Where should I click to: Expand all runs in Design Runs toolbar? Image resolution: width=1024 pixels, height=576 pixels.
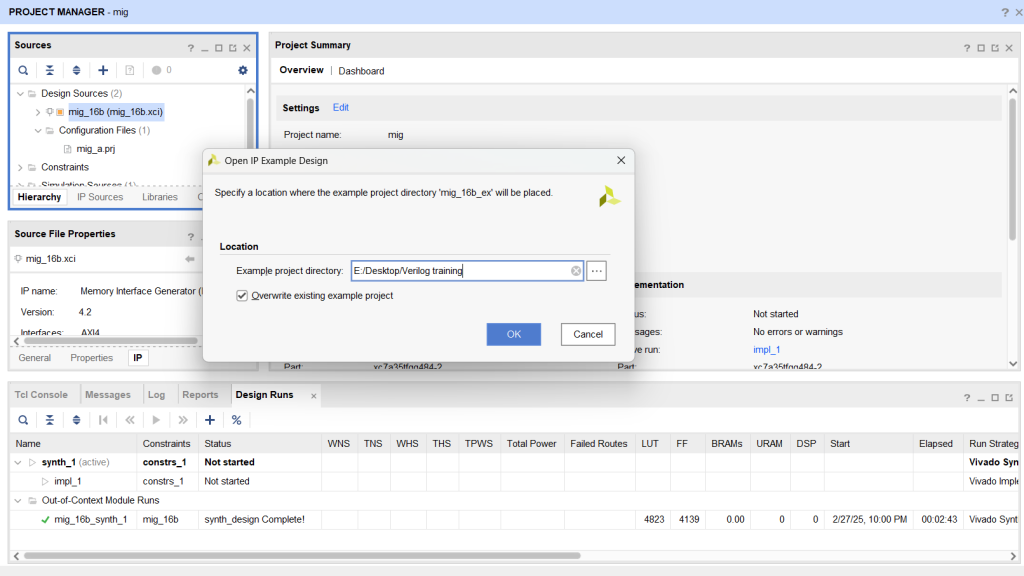[x=76, y=420]
